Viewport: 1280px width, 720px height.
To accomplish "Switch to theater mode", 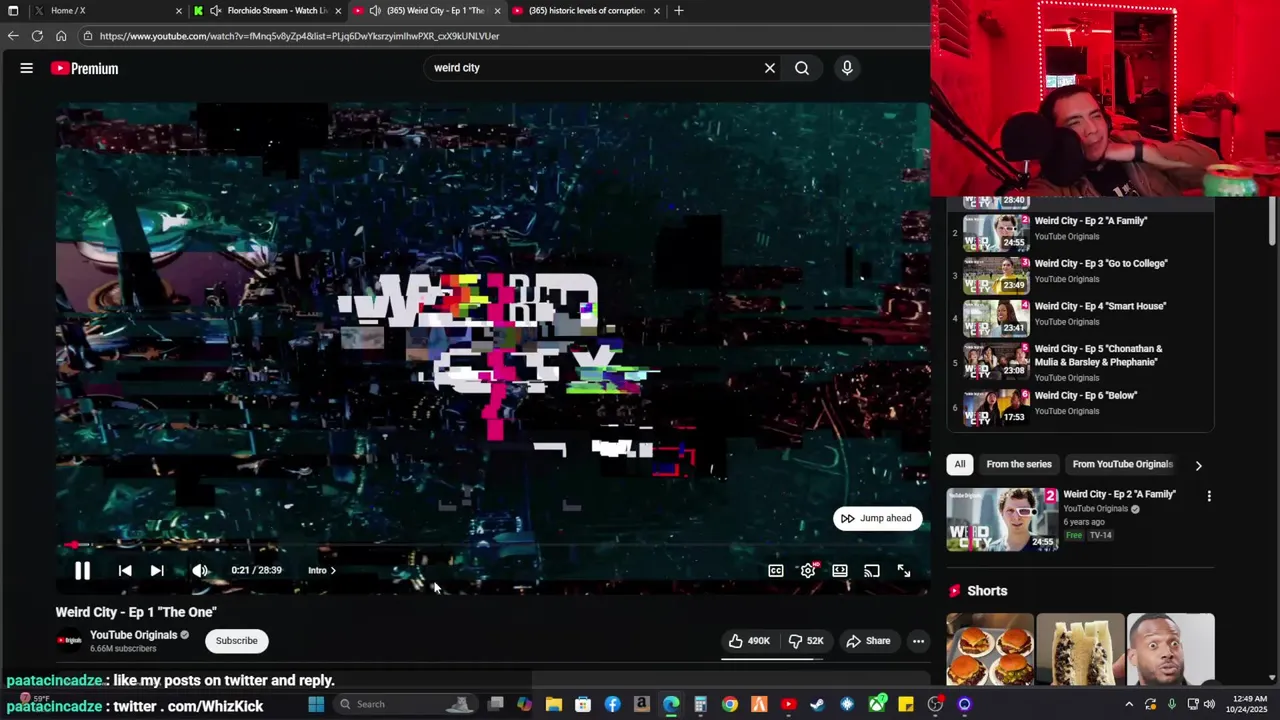I will click(x=840, y=570).
